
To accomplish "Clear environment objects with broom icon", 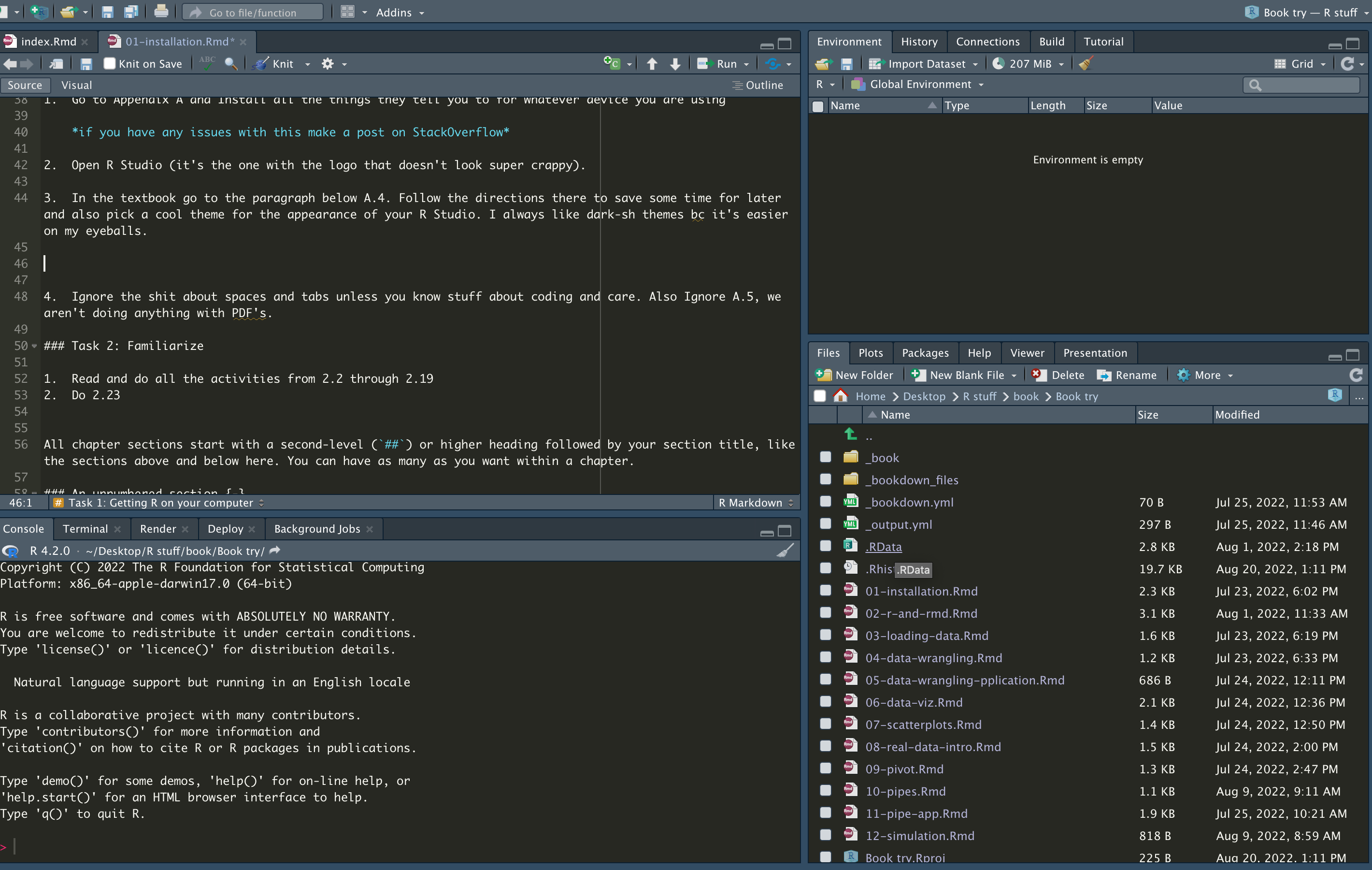I will tap(1086, 64).
